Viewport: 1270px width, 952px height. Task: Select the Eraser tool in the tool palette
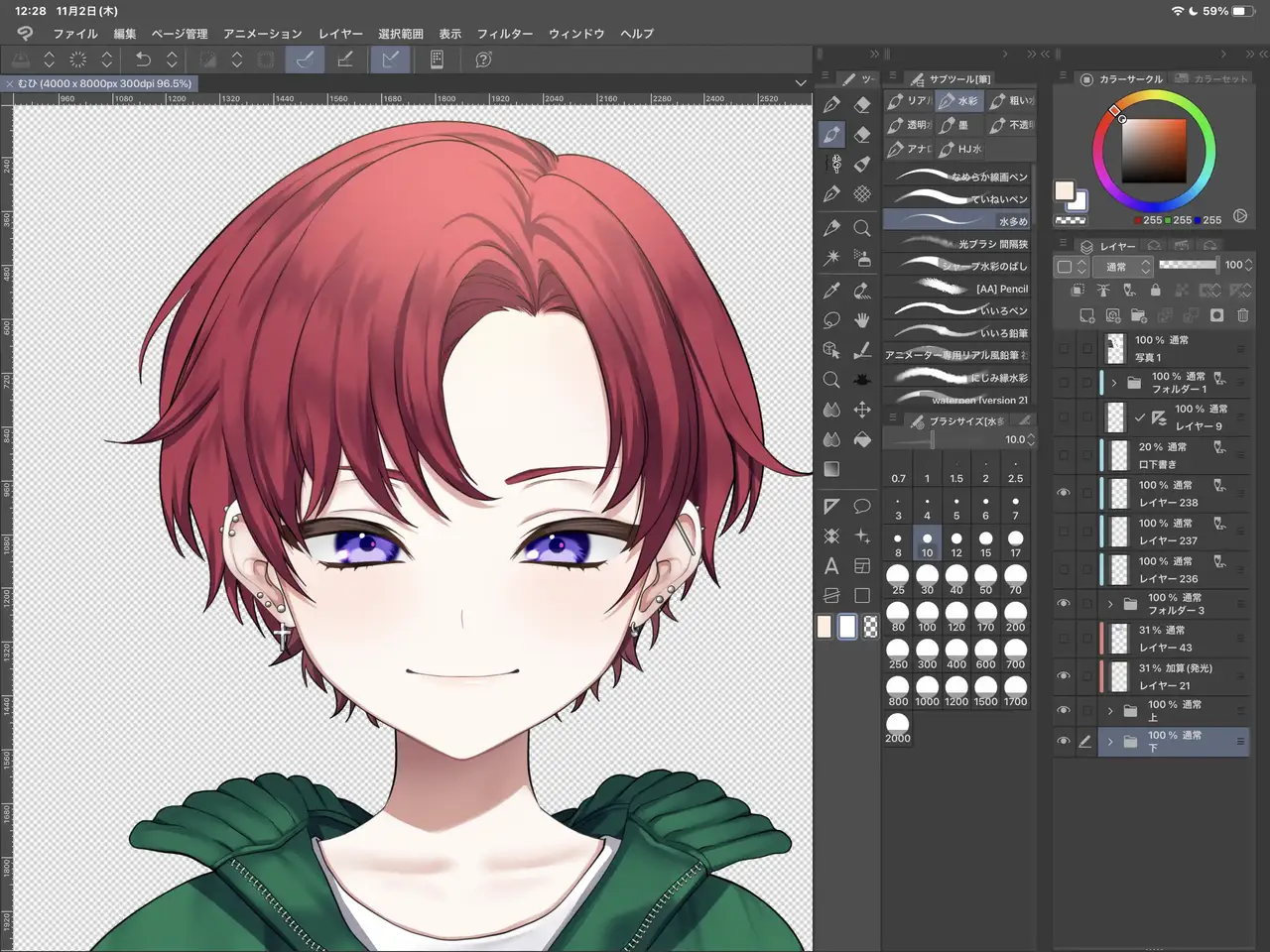coord(862,104)
